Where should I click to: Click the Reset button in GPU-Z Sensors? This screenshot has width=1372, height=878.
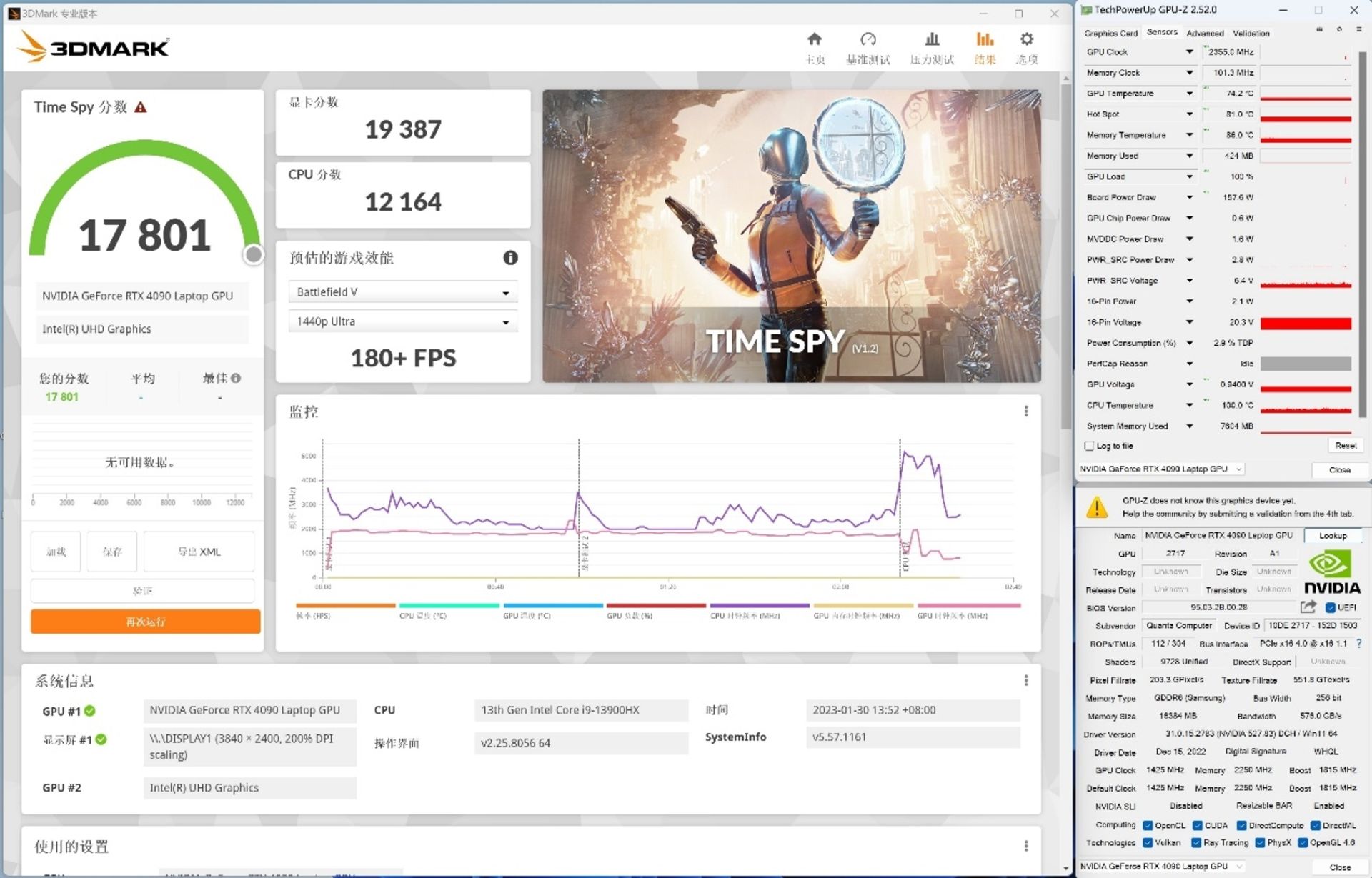[1346, 446]
